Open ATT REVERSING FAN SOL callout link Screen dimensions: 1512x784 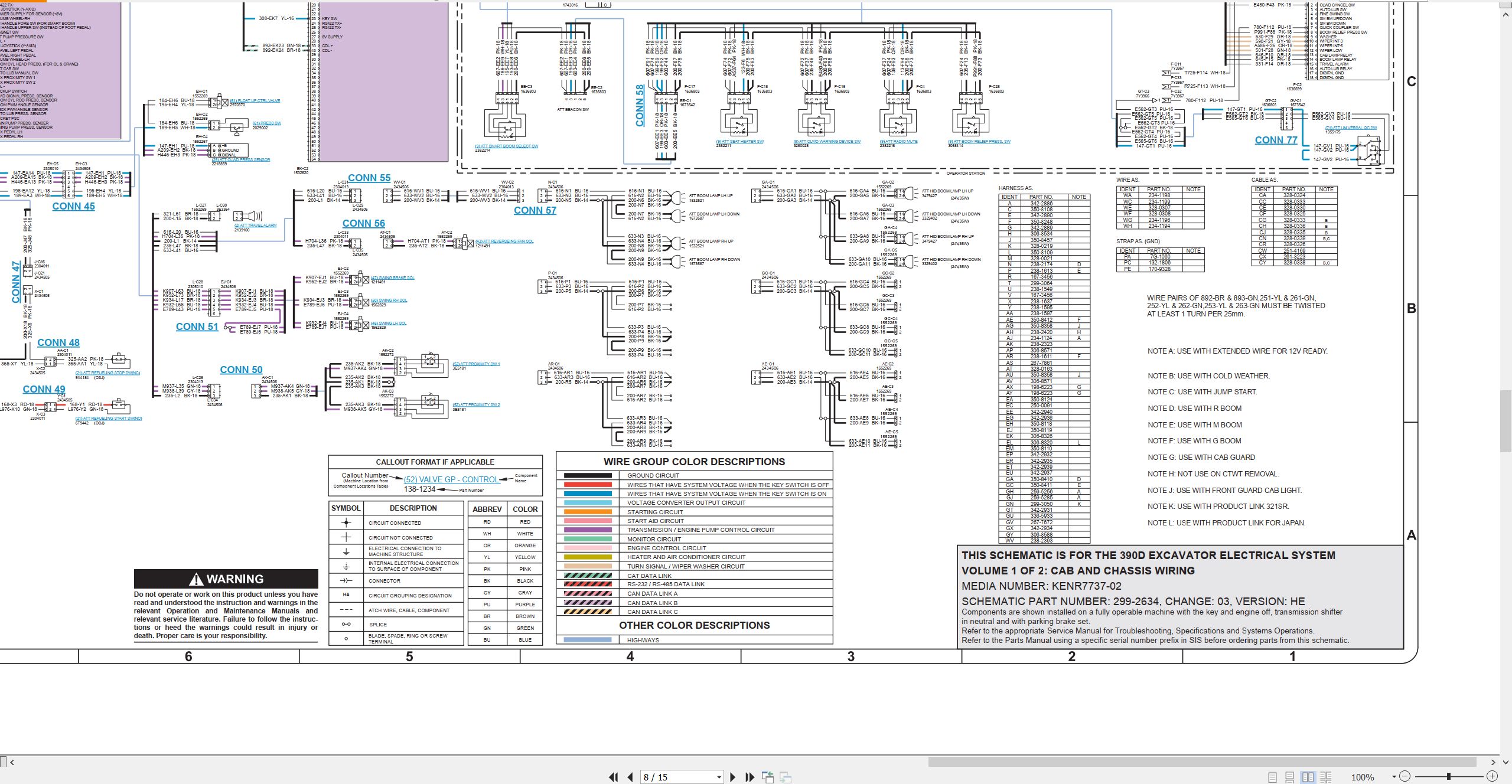(504, 241)
